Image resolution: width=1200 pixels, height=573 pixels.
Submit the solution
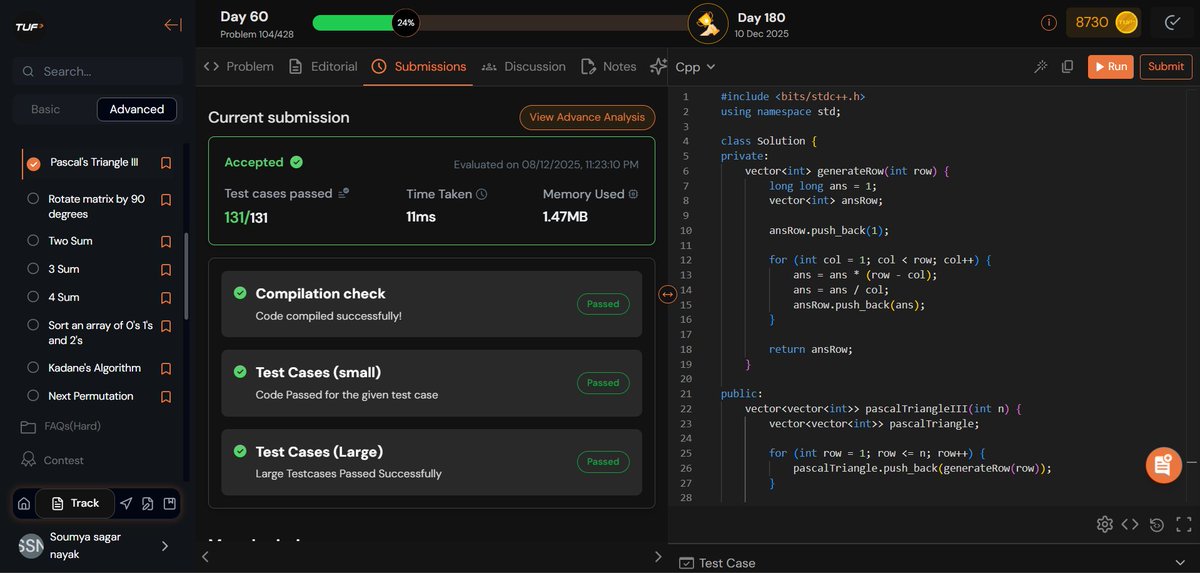(1166, 67)
